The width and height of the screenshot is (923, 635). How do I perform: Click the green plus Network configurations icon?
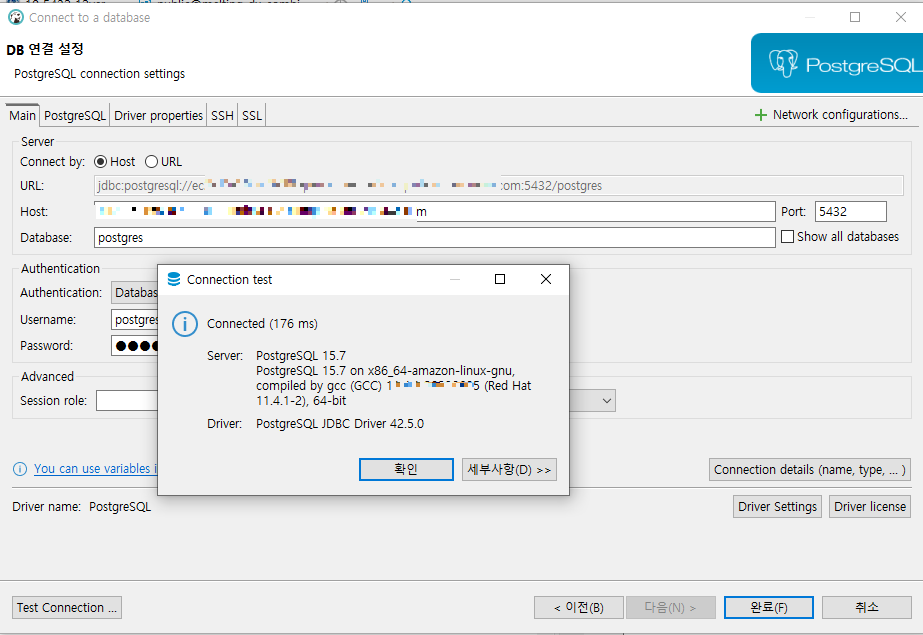[x=761, y=115]
